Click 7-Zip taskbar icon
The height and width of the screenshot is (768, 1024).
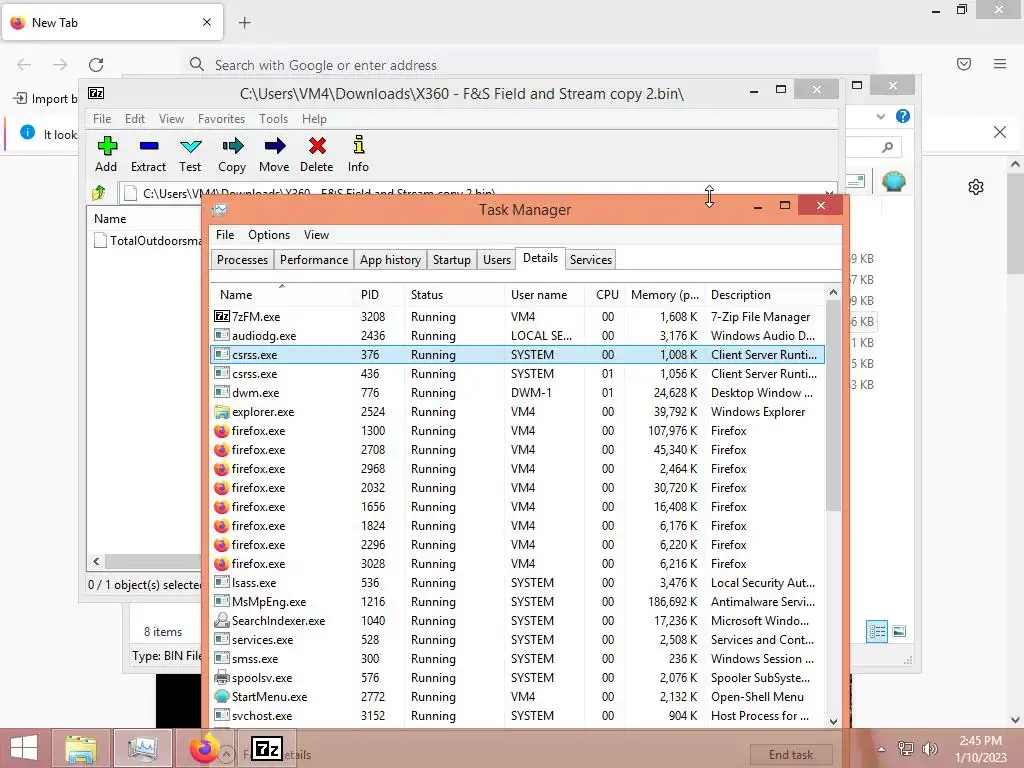267,748
